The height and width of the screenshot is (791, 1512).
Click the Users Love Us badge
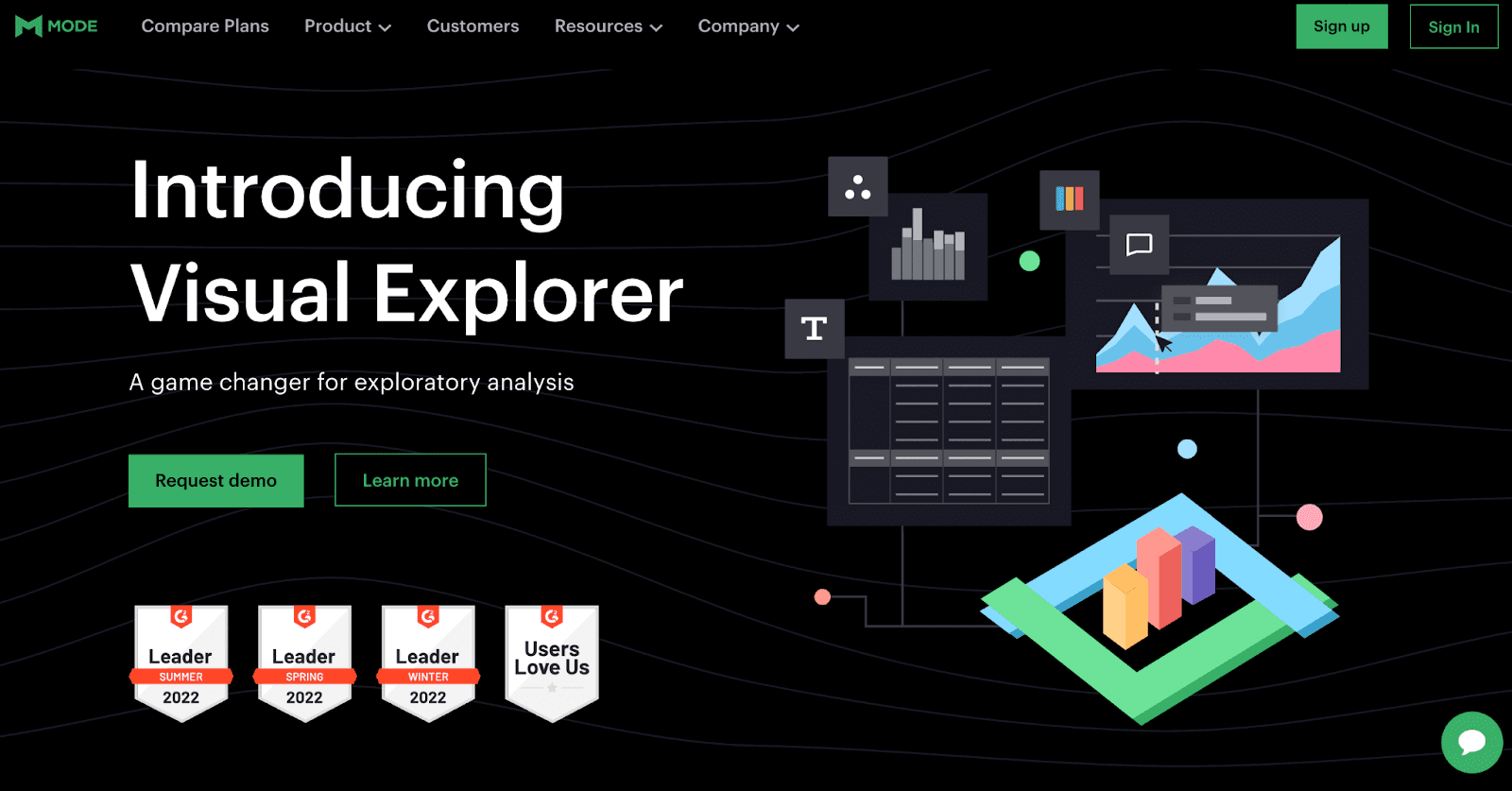(552, 663)
